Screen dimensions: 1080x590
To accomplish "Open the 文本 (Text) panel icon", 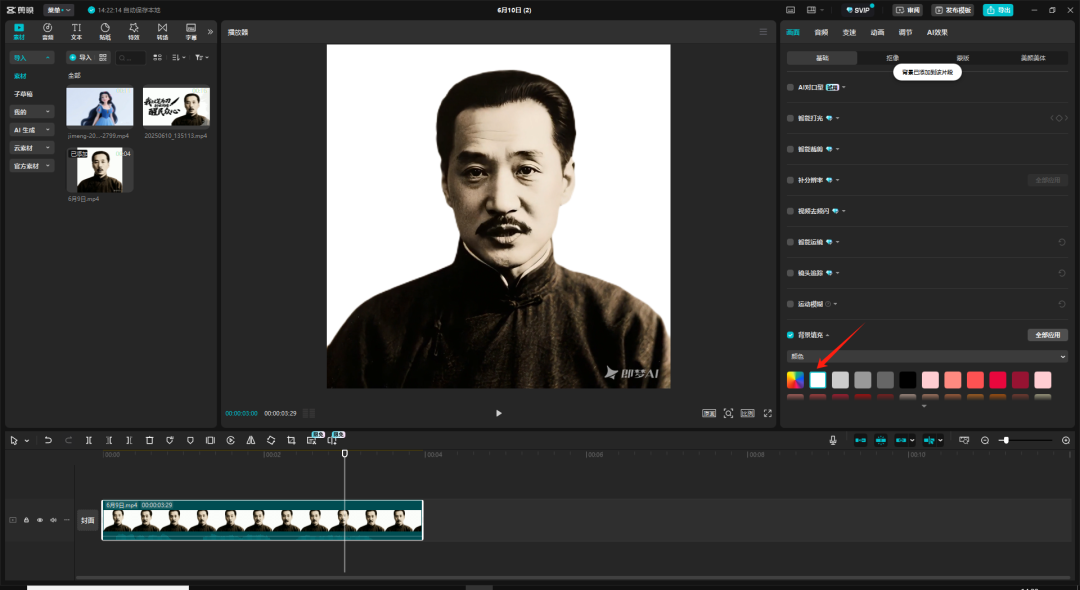I will click(x=76, y=30).
